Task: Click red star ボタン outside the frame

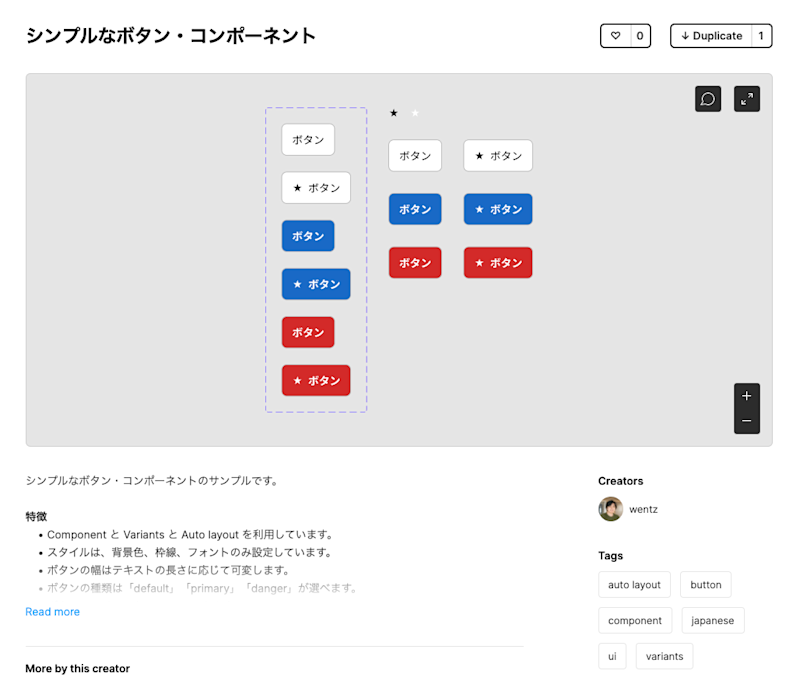Action: click(x=498, y=263)
